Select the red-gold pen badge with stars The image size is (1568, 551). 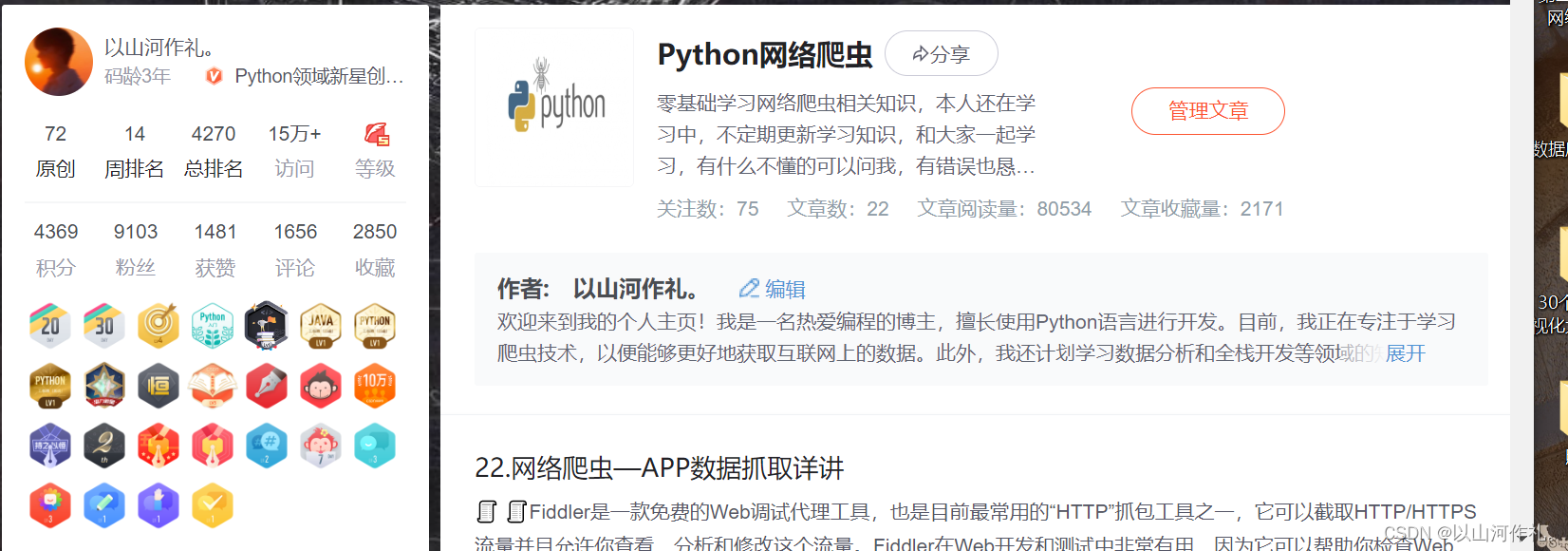[159, 446]
